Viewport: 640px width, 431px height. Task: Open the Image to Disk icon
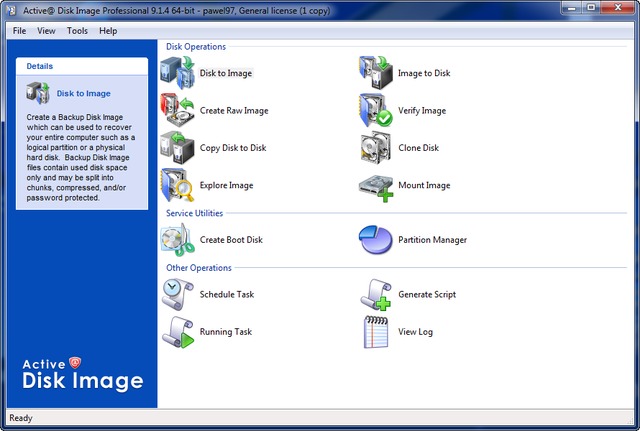pos(374,73)
